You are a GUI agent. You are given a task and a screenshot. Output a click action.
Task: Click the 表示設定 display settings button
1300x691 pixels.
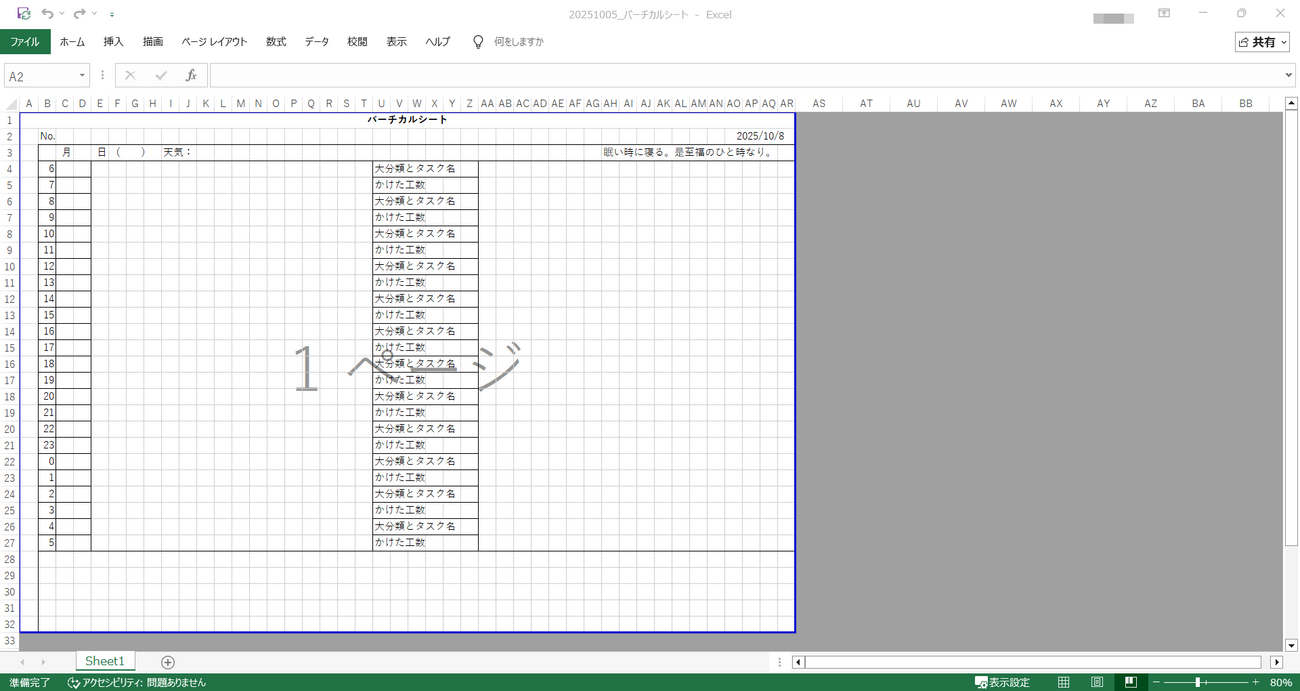(x=1003, y=682)
